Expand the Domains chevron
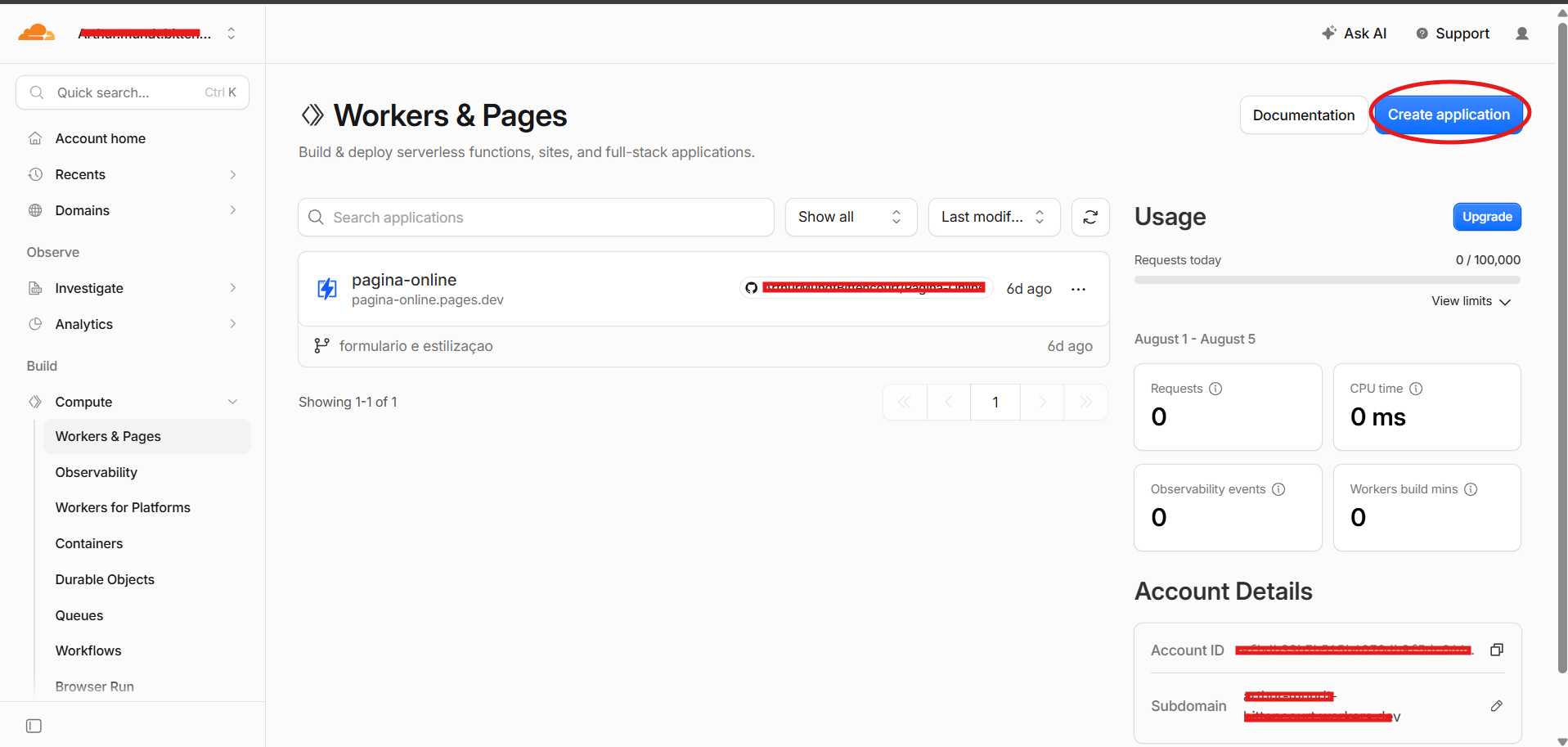The width and height of the screenshot is (1568, 747). pos(233,210)
